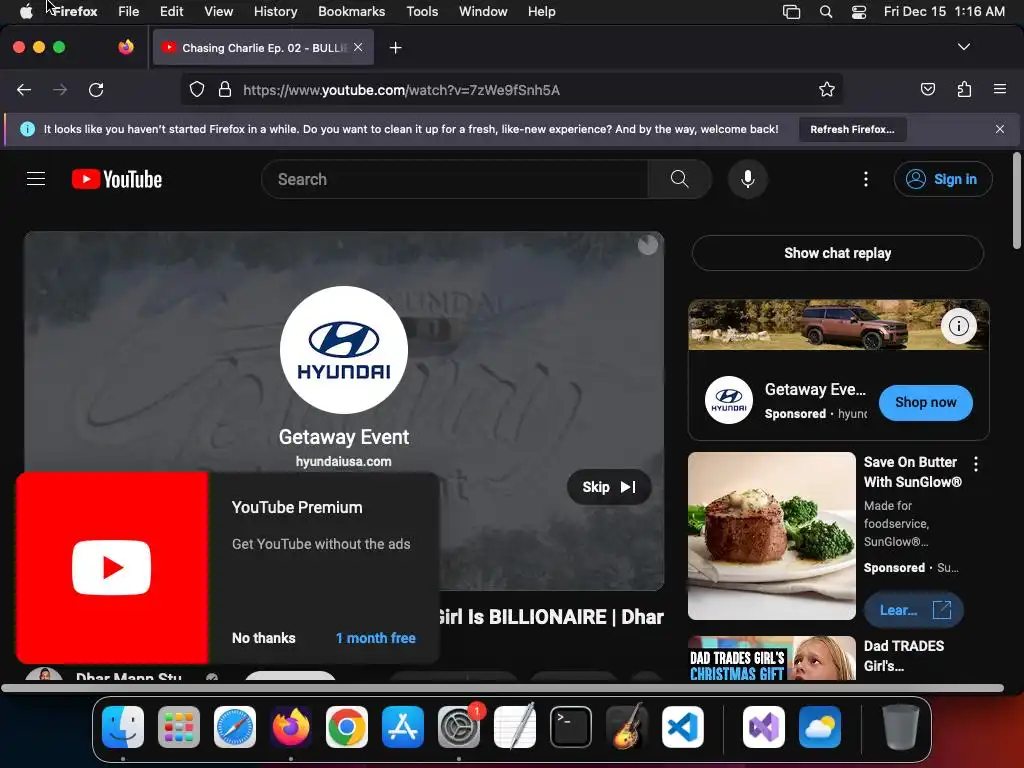Viewport: 1024px width, 768px height.
Task: Open the Hyundai channel logo in sidebar ad
Action: [728, 400]
